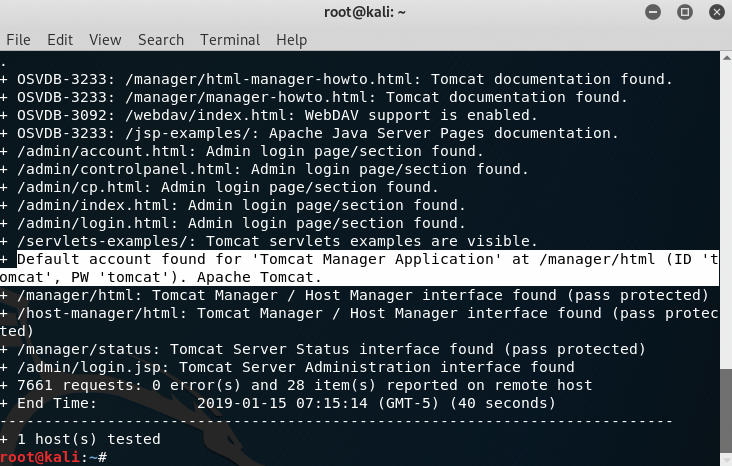Image resolution: width=732 pixels, height=466 pixels.
Task: Click the vertical scrollbar thumb
Action: click(x=726, y=411)
